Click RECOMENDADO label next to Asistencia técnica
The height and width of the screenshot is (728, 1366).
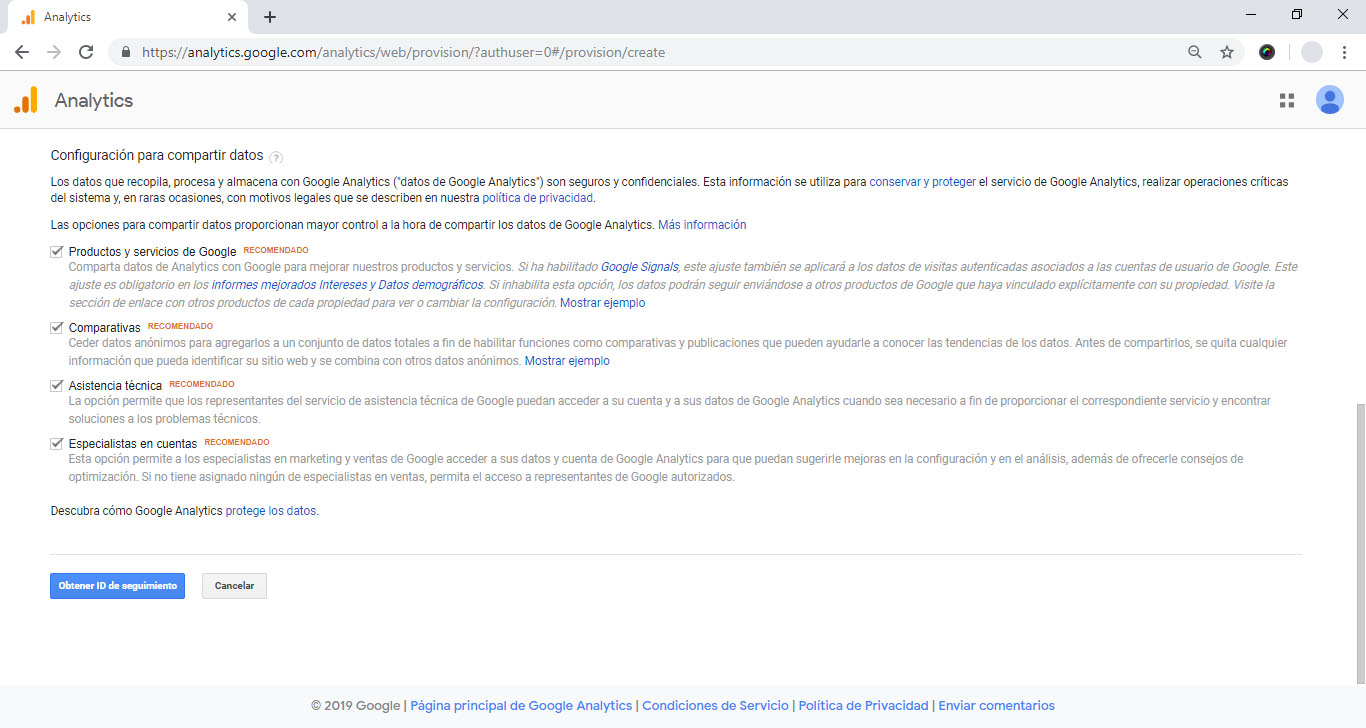pos(202,384)
